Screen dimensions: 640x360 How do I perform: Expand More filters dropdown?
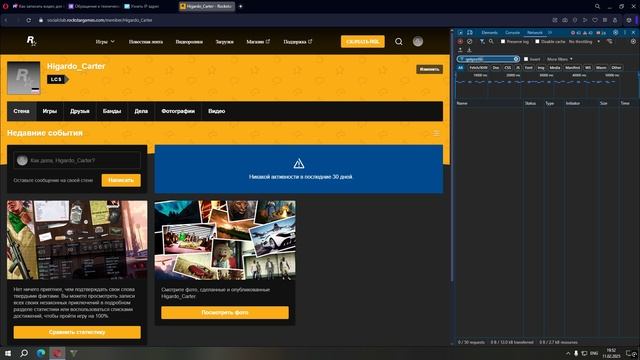[560, 59]
